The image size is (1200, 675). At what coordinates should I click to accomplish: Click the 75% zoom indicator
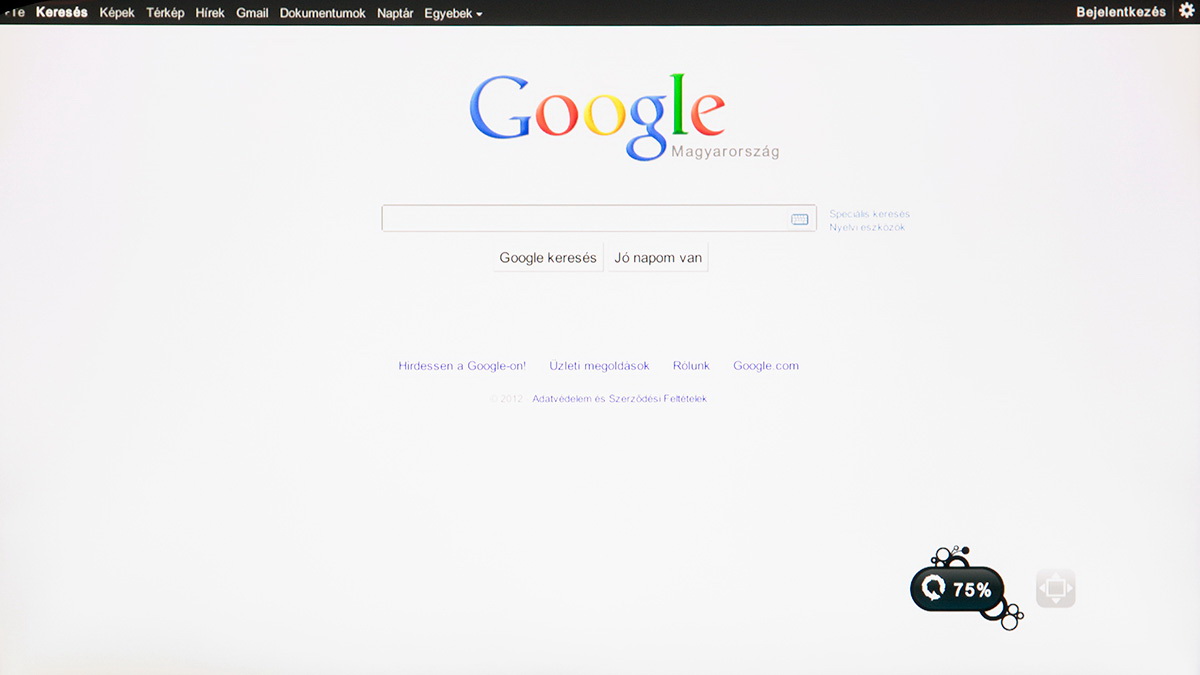click(x=959, y=589)
